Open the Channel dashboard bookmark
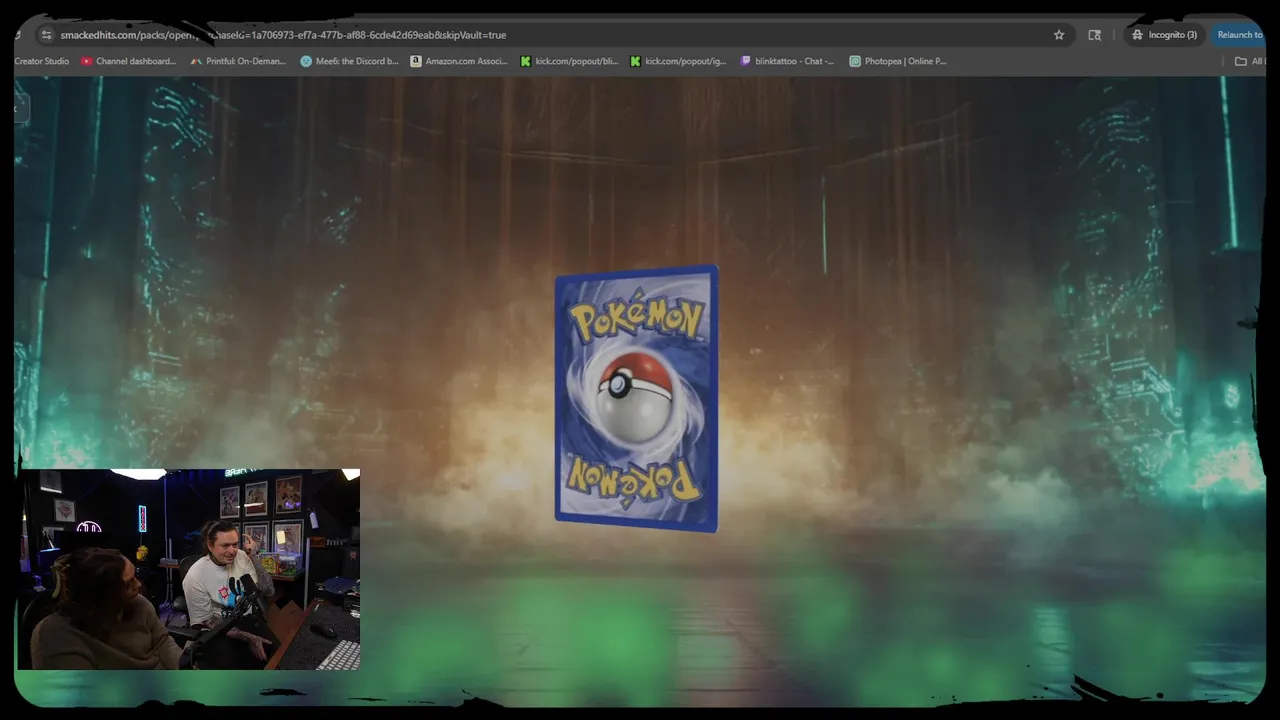The image size is (1280, 720). [128, 61]
